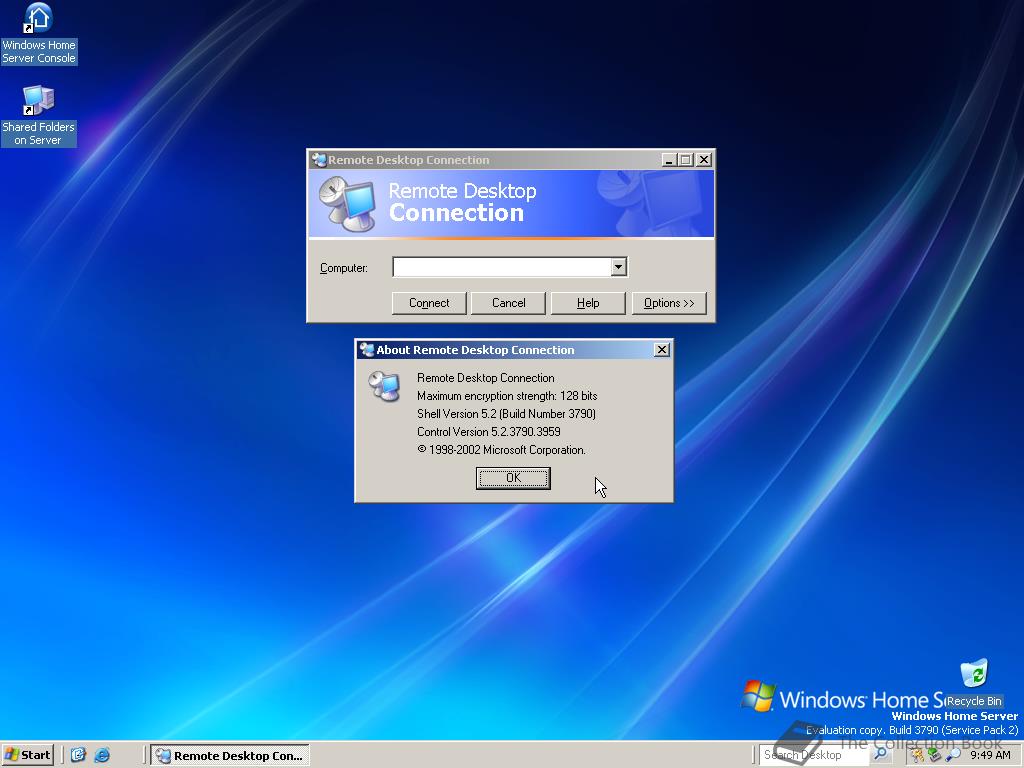Click inside the Search Desktop field
The image size is (1024, 768).
coord(813,754)
